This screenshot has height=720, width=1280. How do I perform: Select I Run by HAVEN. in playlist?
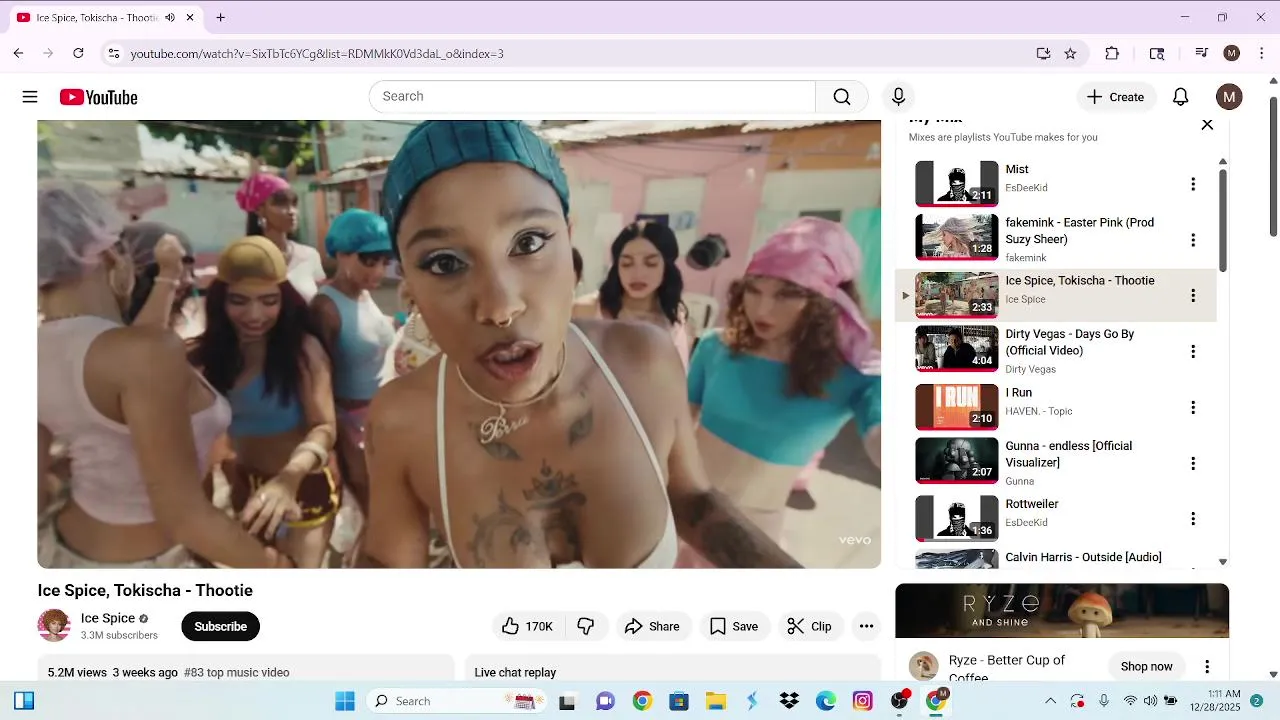pos(1055,407)
